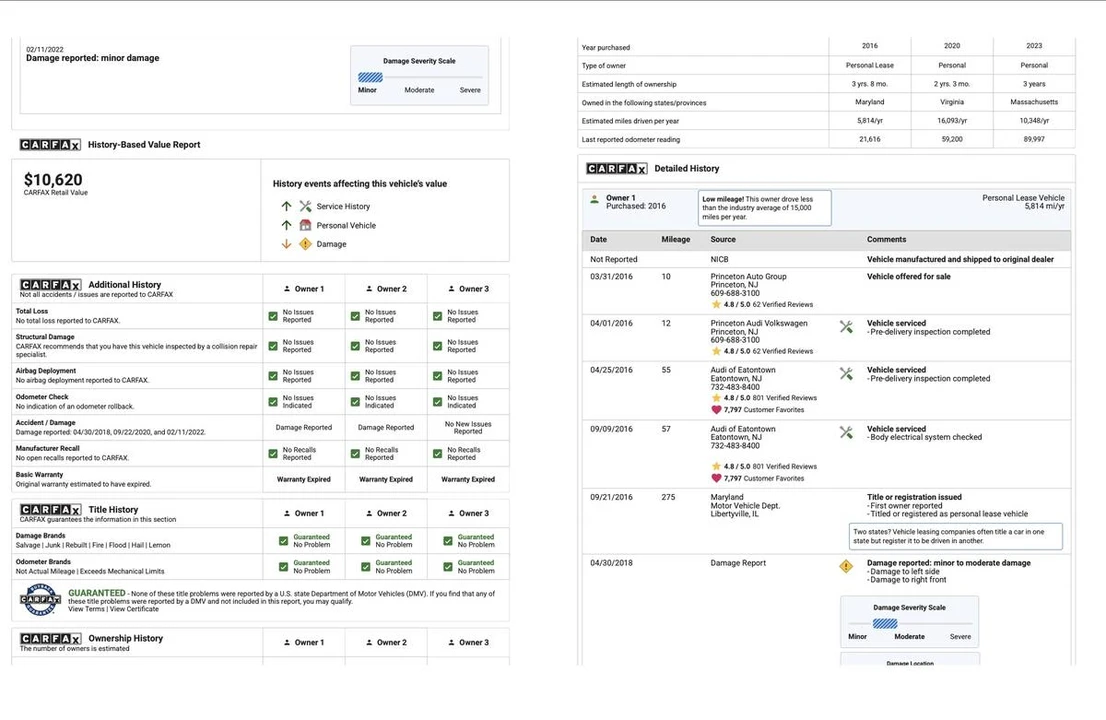Image resolution: width=1106 pixels, height=720 pixels.
Task: Click 16,093/yr miles driven cell
Action: (952, 121)
